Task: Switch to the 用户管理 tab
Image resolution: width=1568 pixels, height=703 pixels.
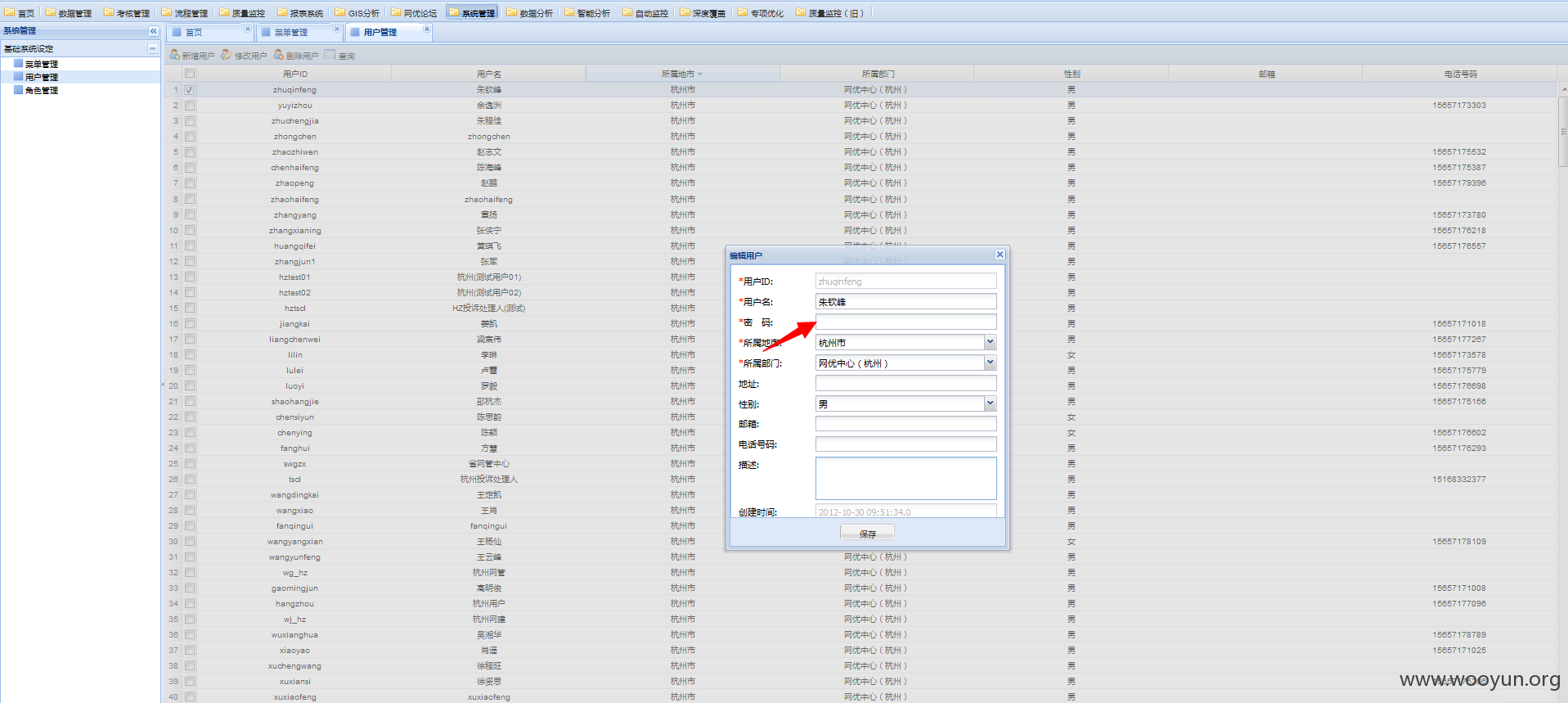Action: [x=388, y=32]
